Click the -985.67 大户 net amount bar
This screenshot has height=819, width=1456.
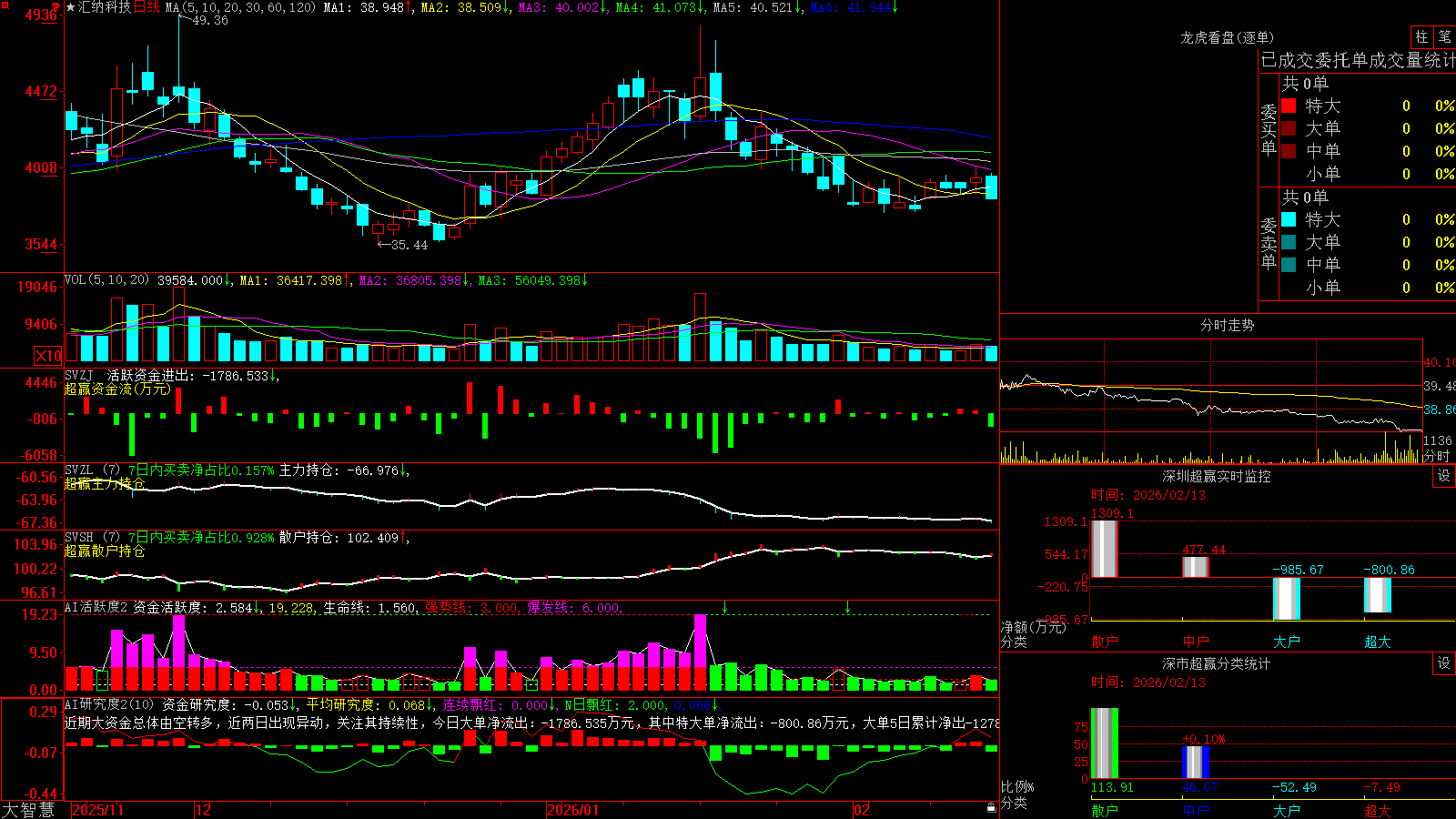(1287, 599)
